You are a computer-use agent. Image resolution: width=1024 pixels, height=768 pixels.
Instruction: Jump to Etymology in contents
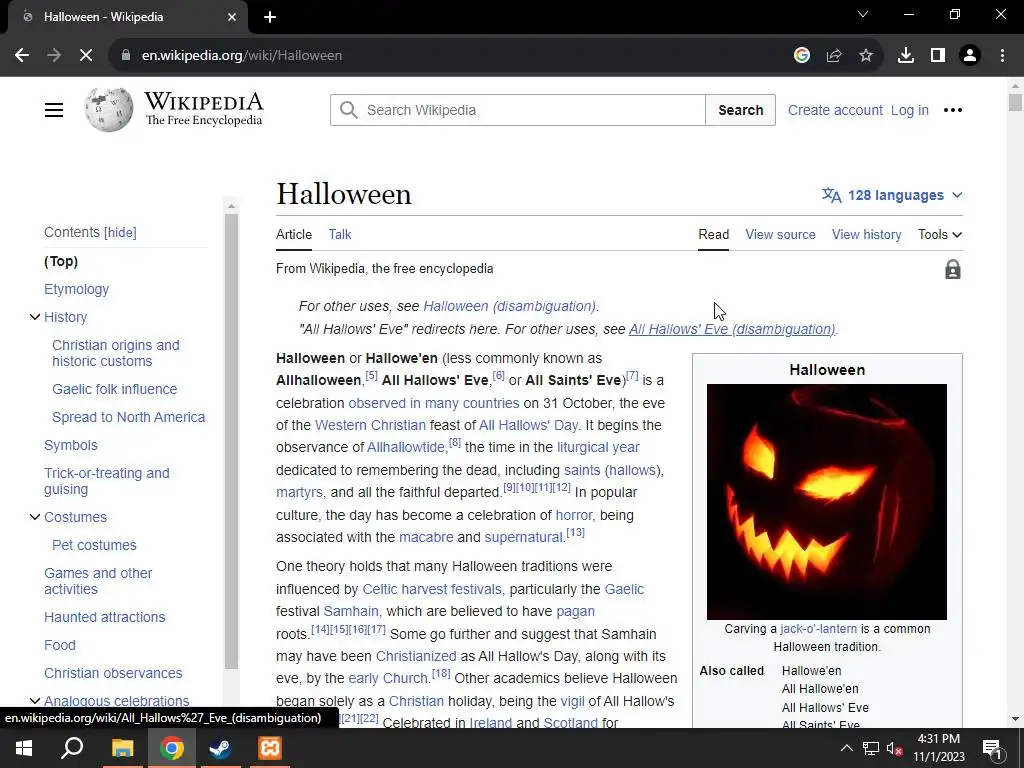76,289
